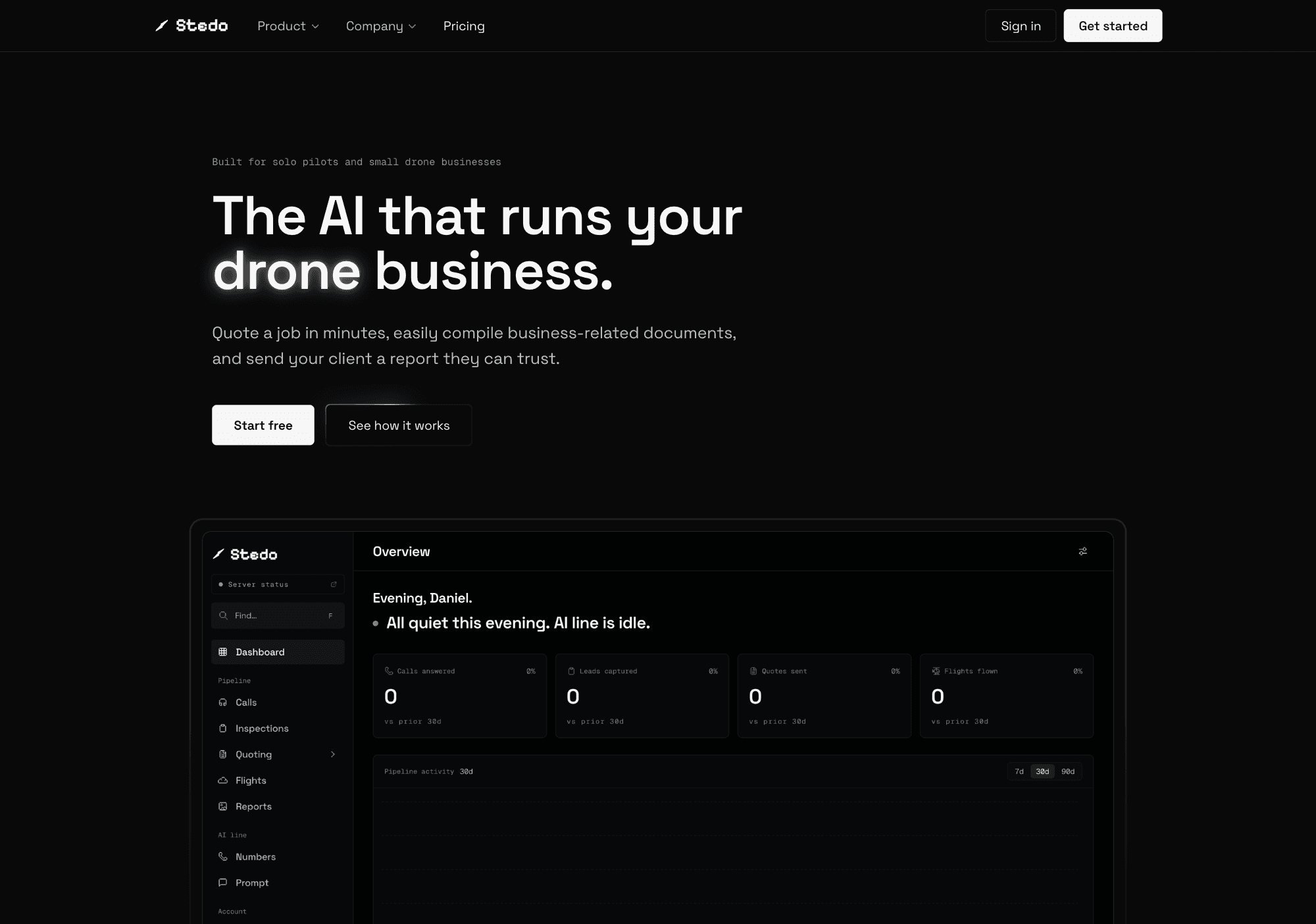
Task: Expand the Quoting submenu chevron
Action: click(333, 754)
